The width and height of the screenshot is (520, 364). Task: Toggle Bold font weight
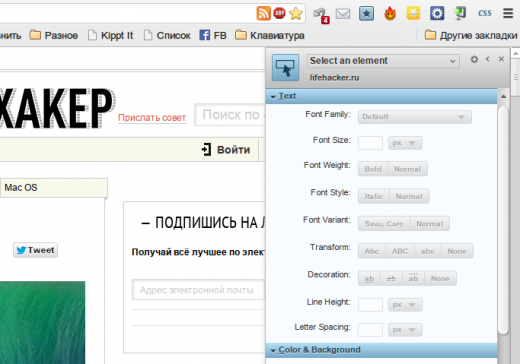[x=373, y=169]
